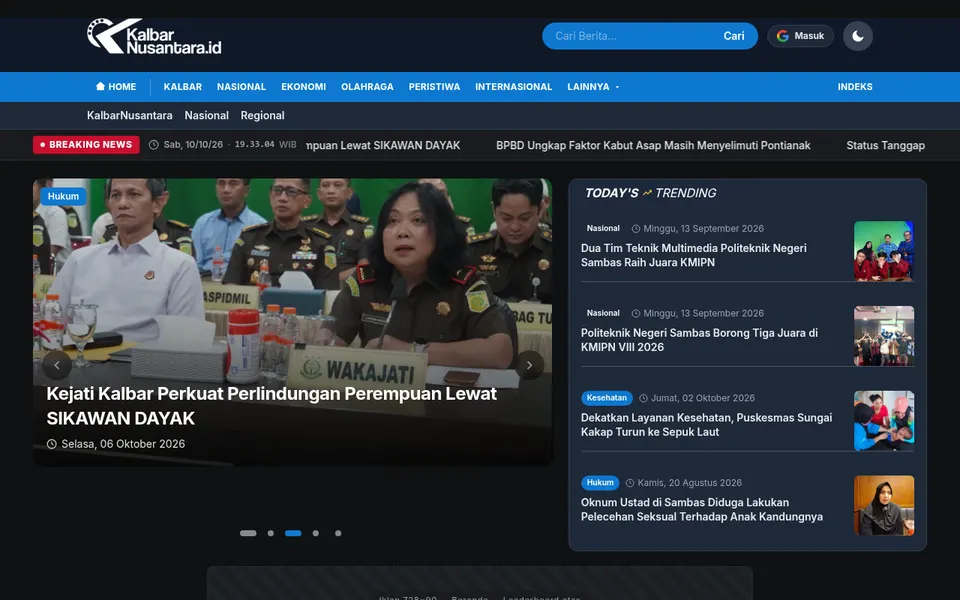Viewport: 960px width, 600px height.
Task: Open the EKONOMI menu item
Action: [x=304, y=87]
